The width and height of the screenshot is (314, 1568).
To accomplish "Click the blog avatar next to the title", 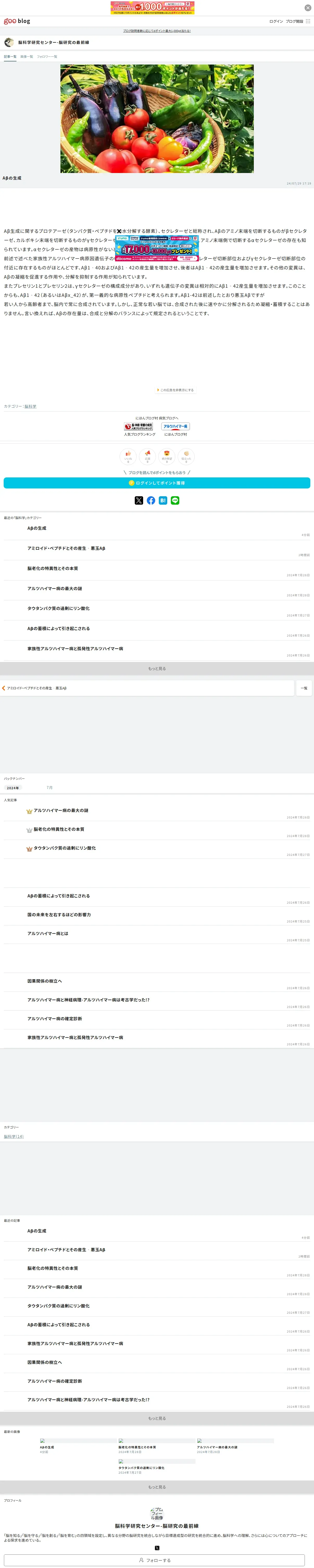I will (9, 43).
